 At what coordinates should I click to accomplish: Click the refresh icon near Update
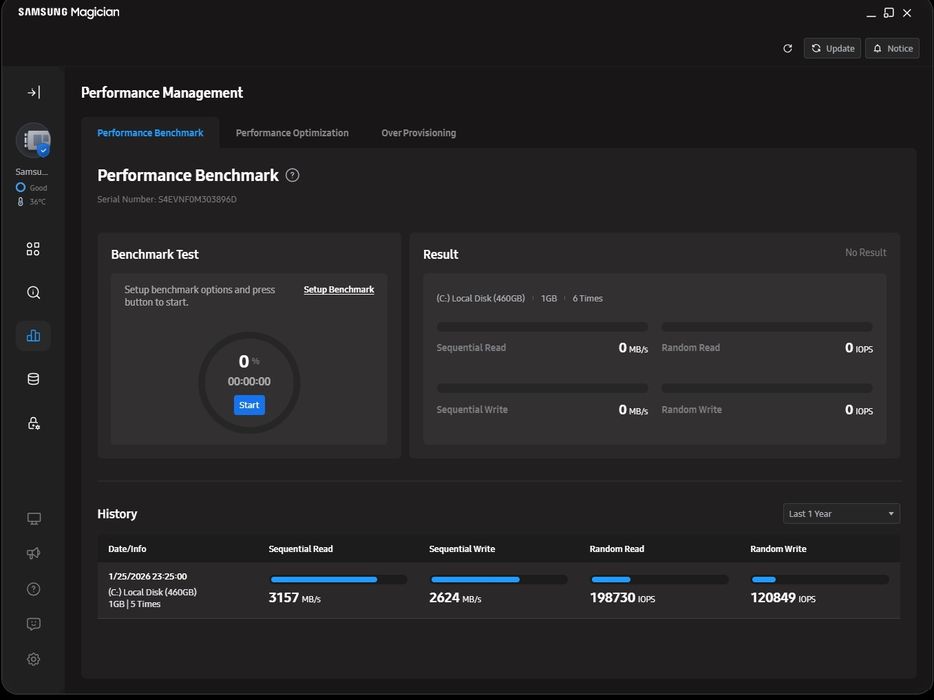tap(787, 49)
